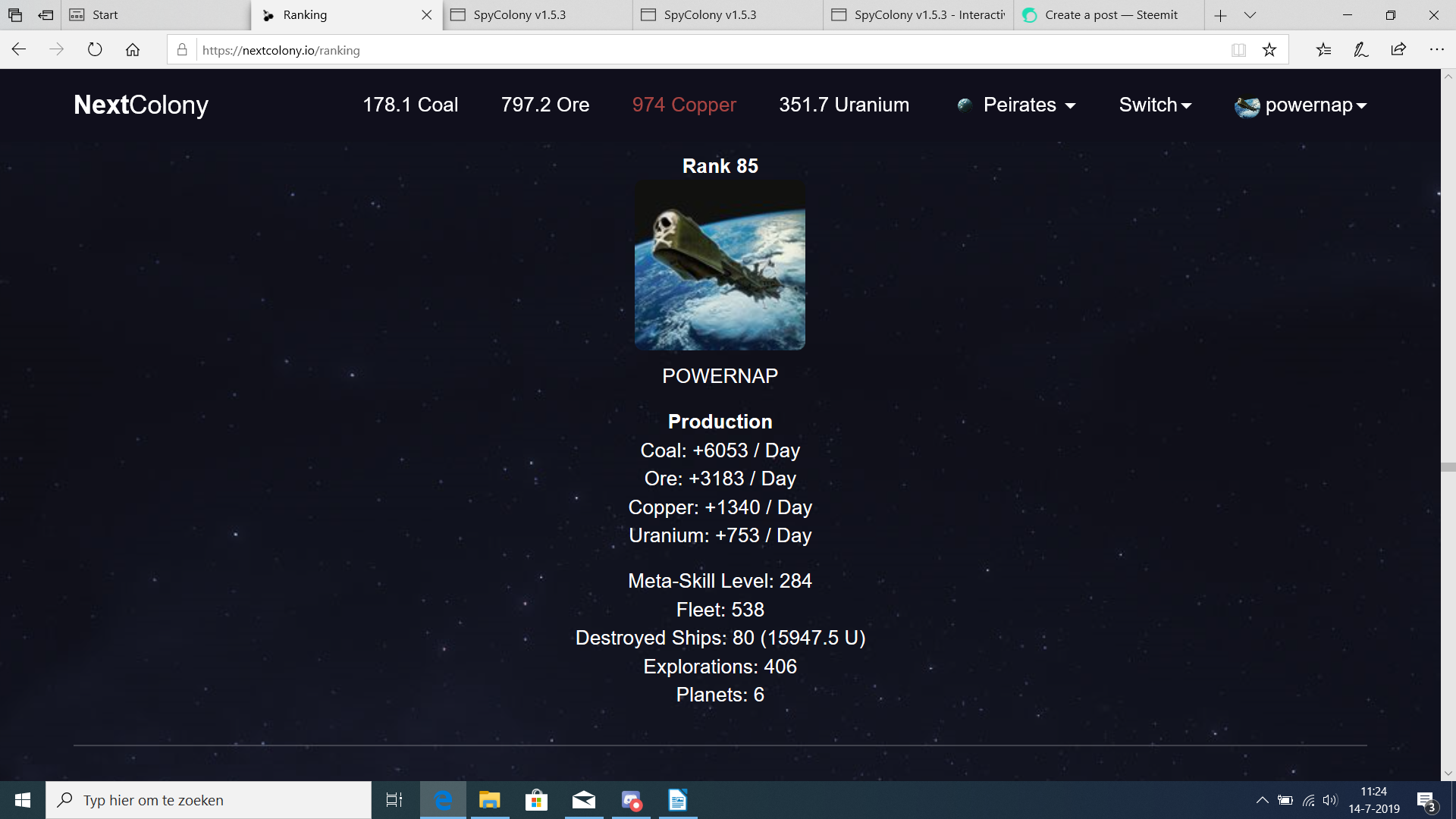This screenshot has width=1456, height=819.
Task: Click the address bar URL field
Action: click(x=682, y=50)
